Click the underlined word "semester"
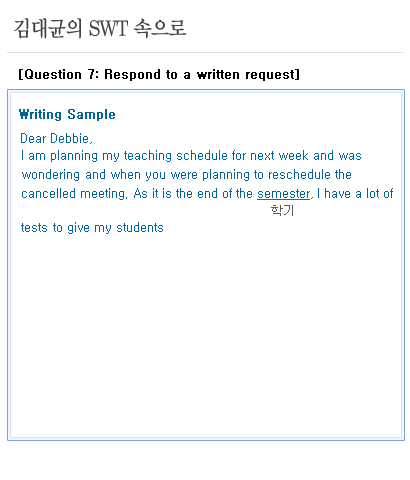The height and width of the screenshot is (480, 410). click(x=284, y=194)
